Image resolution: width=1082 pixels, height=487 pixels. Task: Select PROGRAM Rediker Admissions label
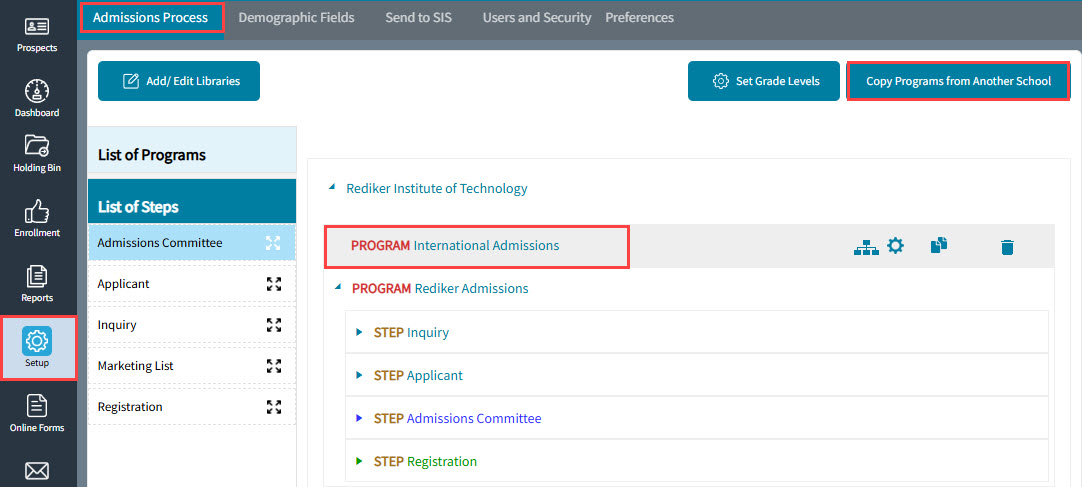[440, 288]
